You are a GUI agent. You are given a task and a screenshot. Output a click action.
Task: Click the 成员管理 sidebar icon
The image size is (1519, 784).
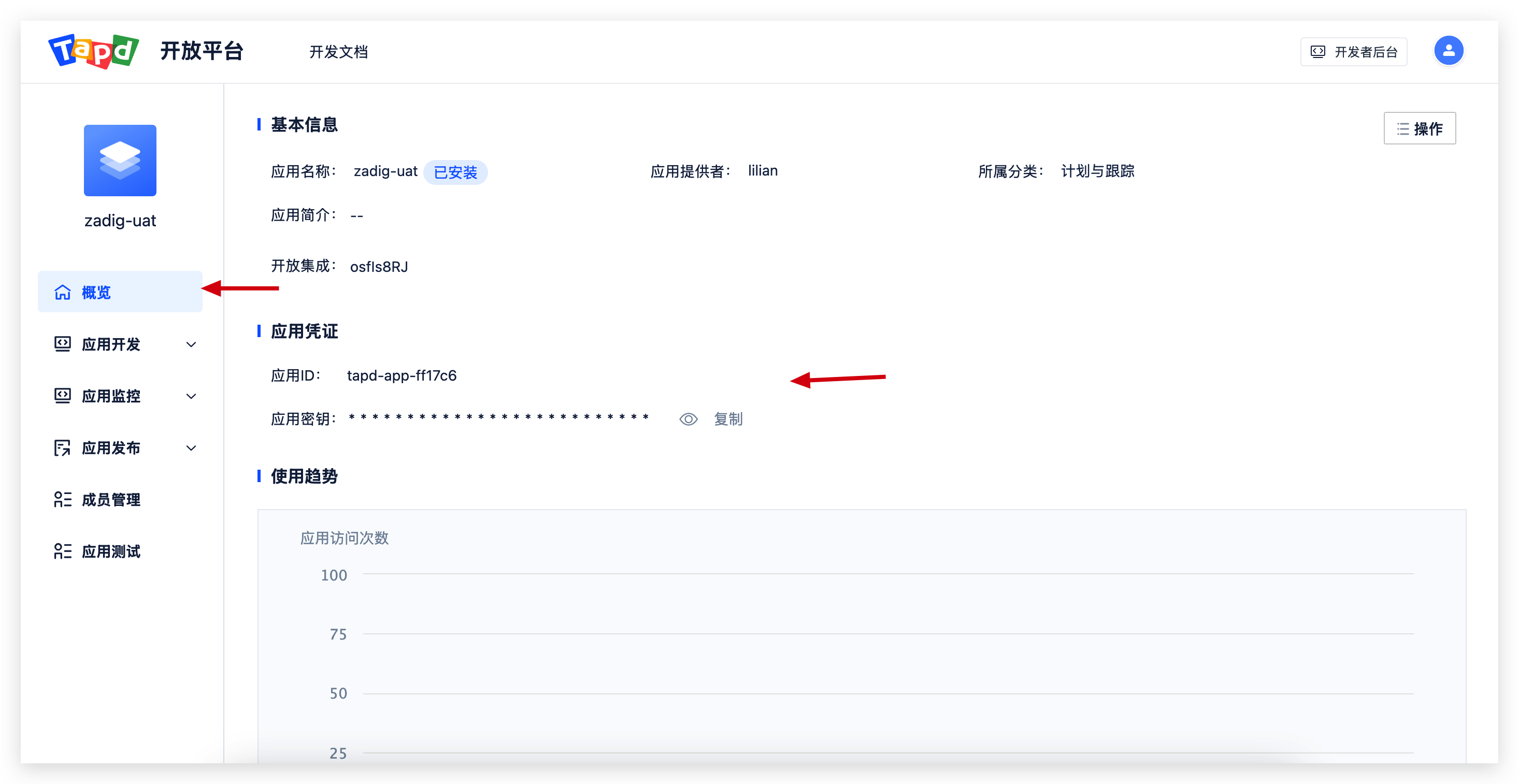pos(63,500)
